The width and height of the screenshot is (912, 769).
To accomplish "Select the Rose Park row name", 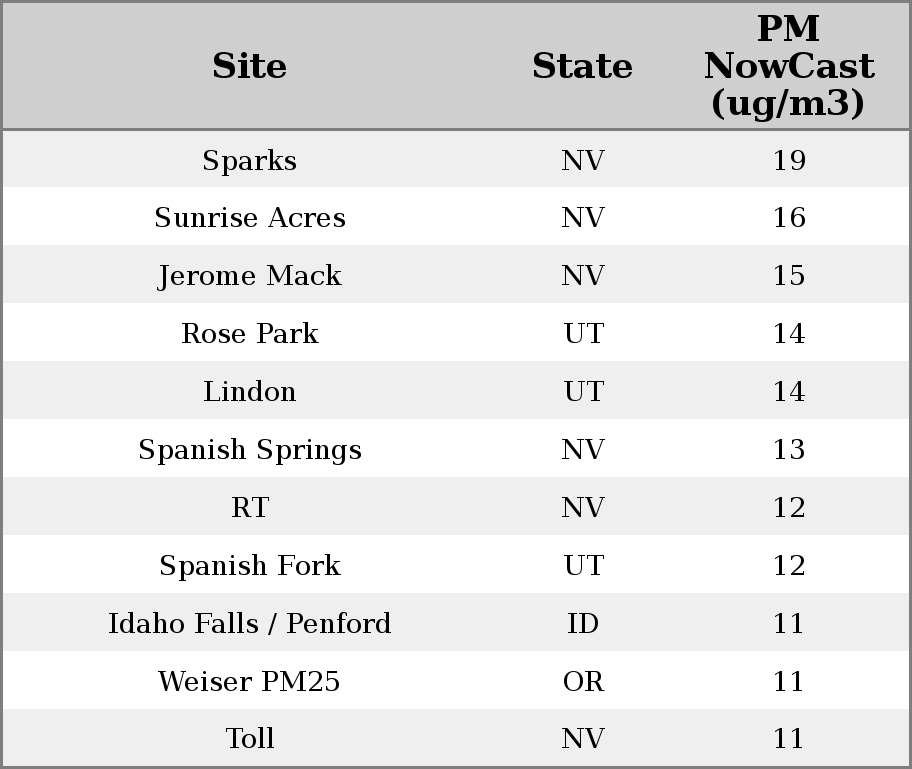I will coord(250,334).
